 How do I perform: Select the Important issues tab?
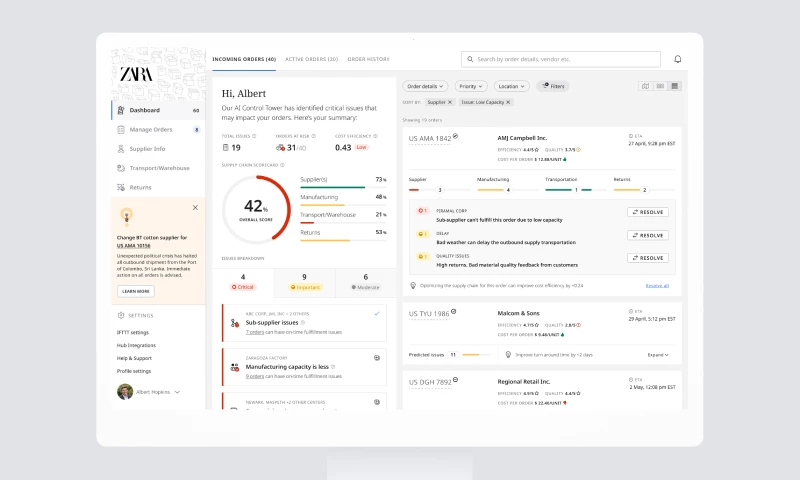pyautogui.click(x=304, y=281)
